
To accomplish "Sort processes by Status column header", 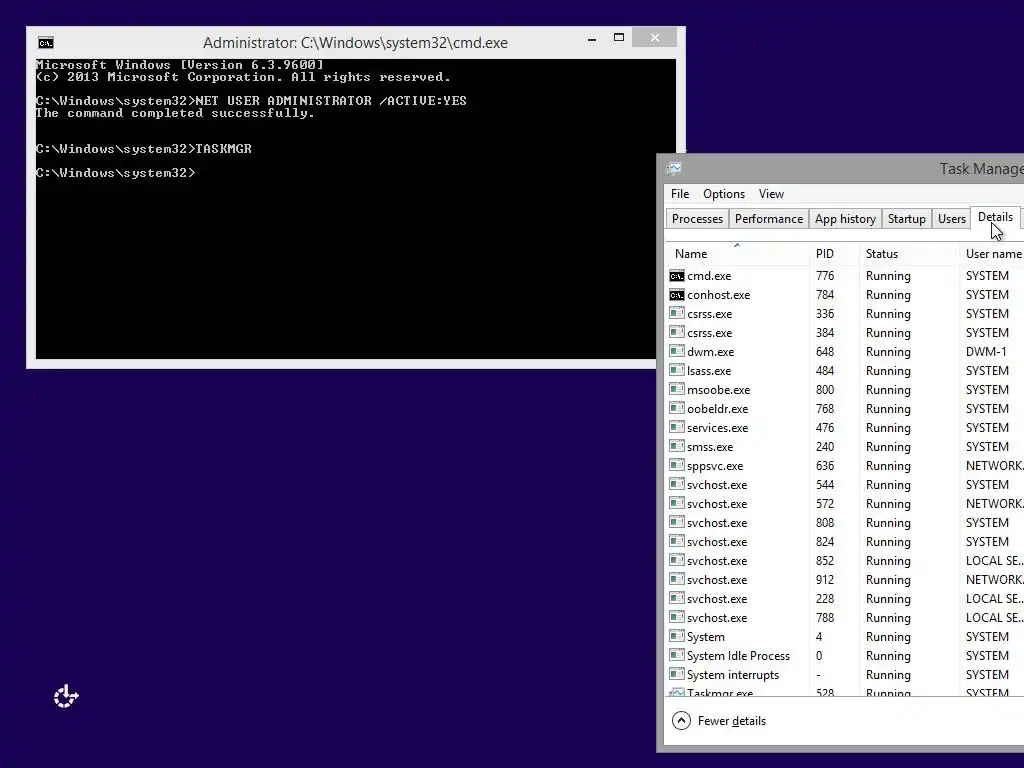I will coord(909,253).
